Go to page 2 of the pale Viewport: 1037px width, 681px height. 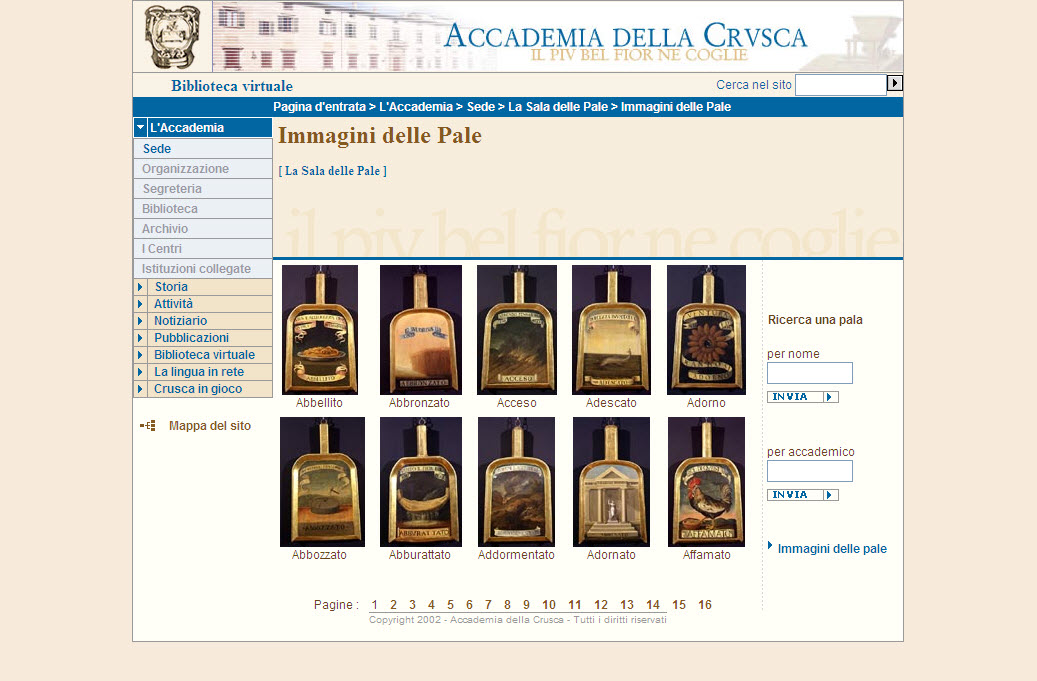tap(394, 605)
